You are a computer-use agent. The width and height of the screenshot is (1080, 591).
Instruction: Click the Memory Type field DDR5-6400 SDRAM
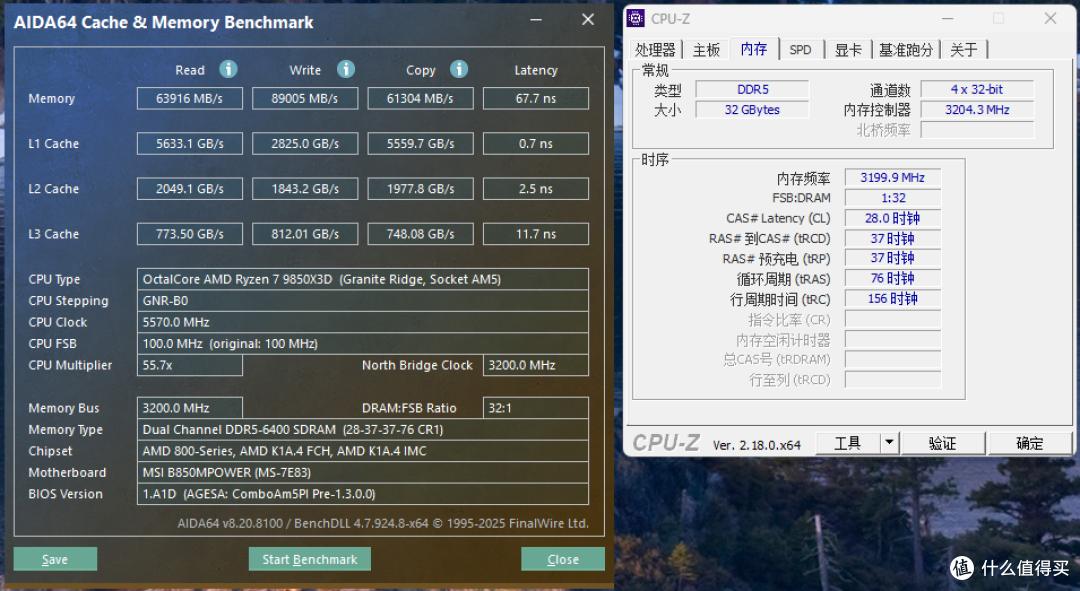click(363, 429)
